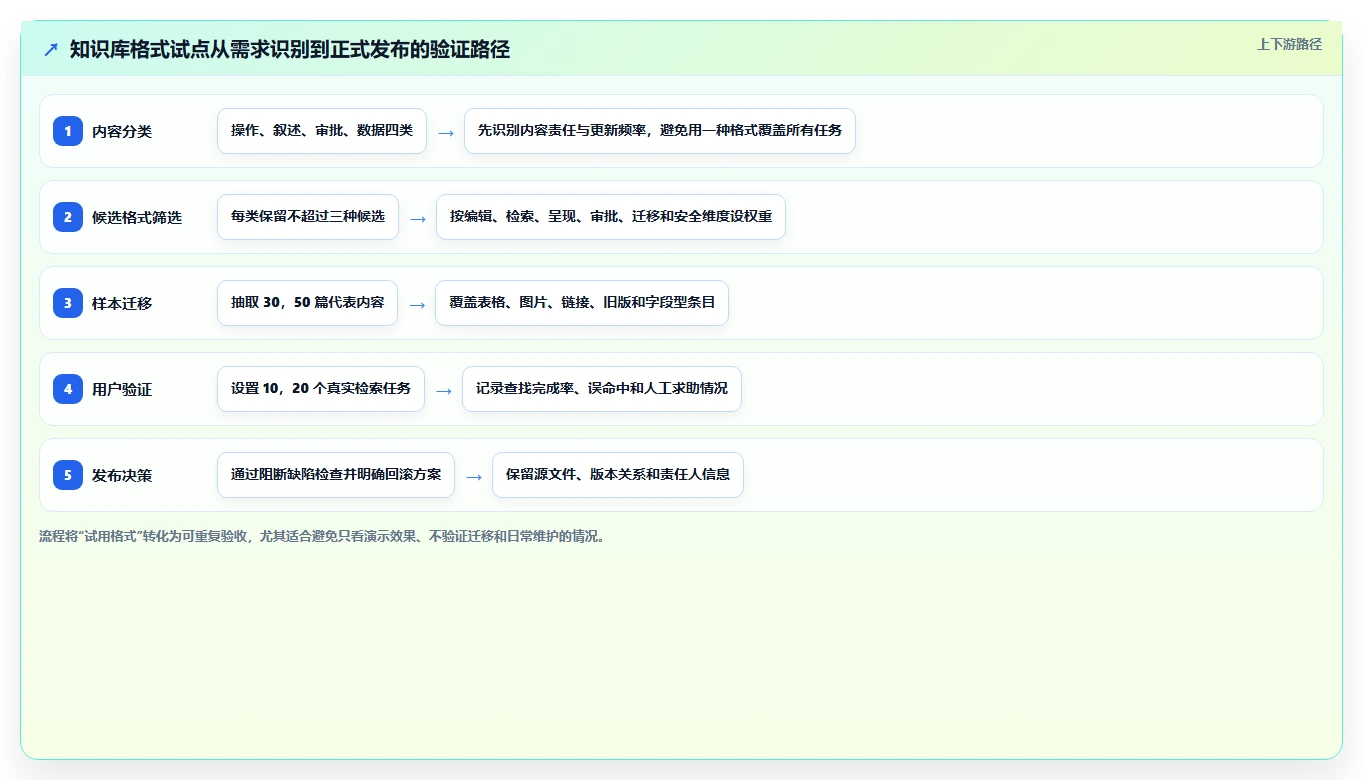Click the 设置 10，20 个真实检索任务 box
This screenshot has width=1363, height=780.
[x=321, y=389]
